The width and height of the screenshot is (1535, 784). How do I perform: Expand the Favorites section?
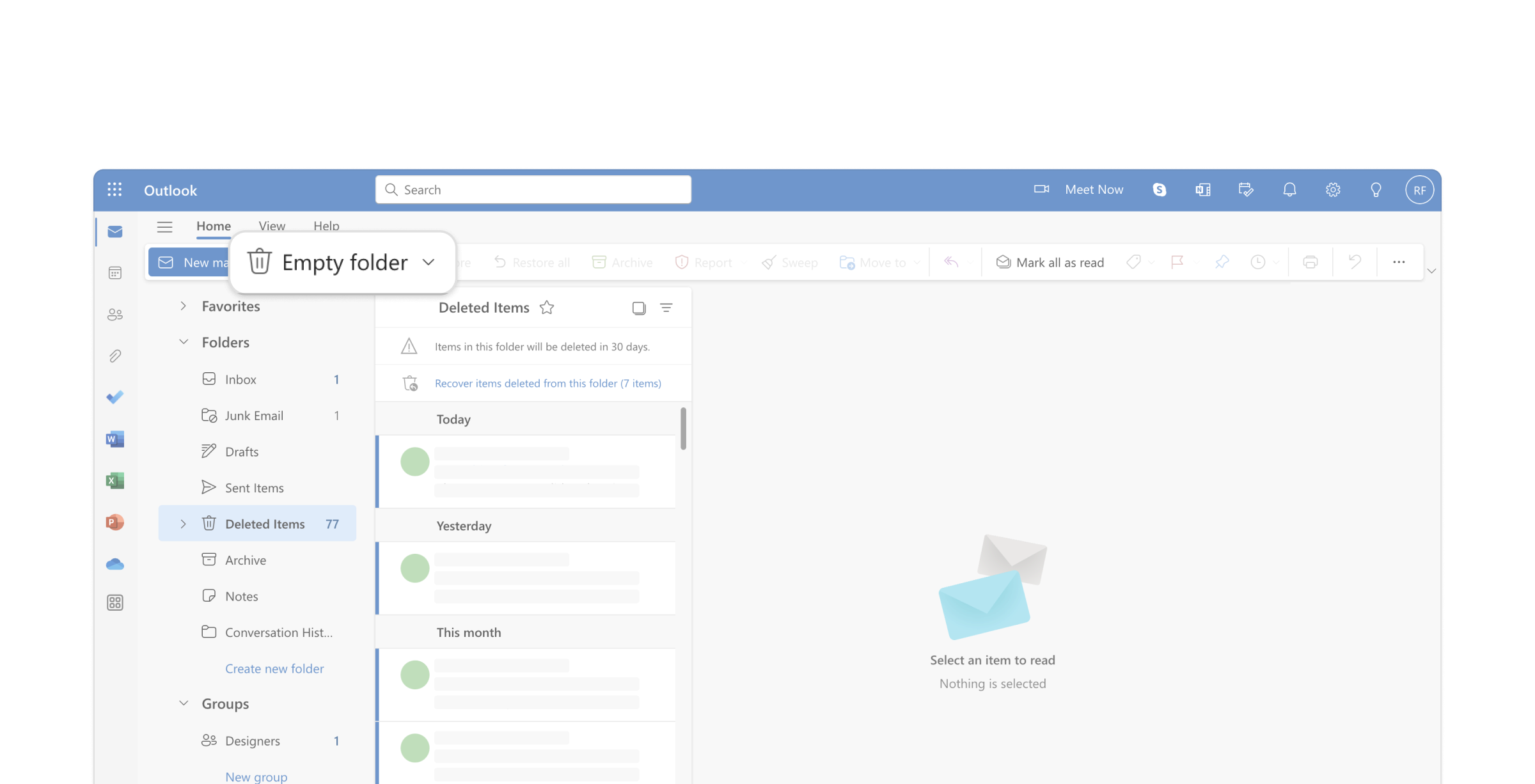pos(183,306)
